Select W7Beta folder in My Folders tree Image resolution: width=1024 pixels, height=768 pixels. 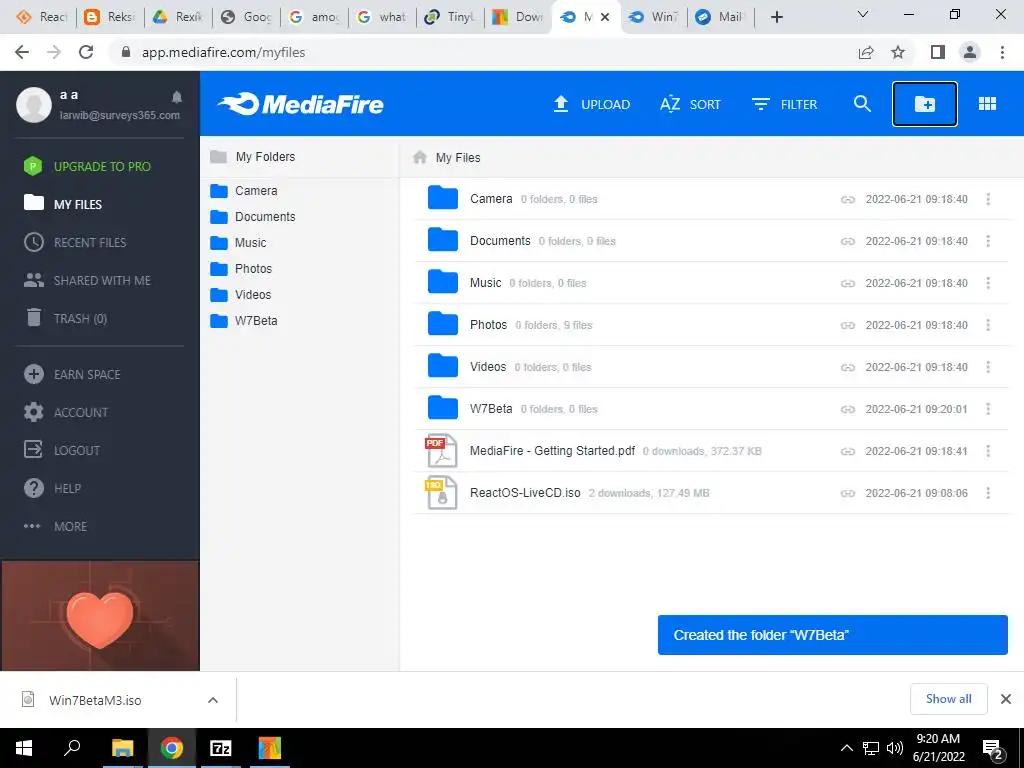(244, 321)
